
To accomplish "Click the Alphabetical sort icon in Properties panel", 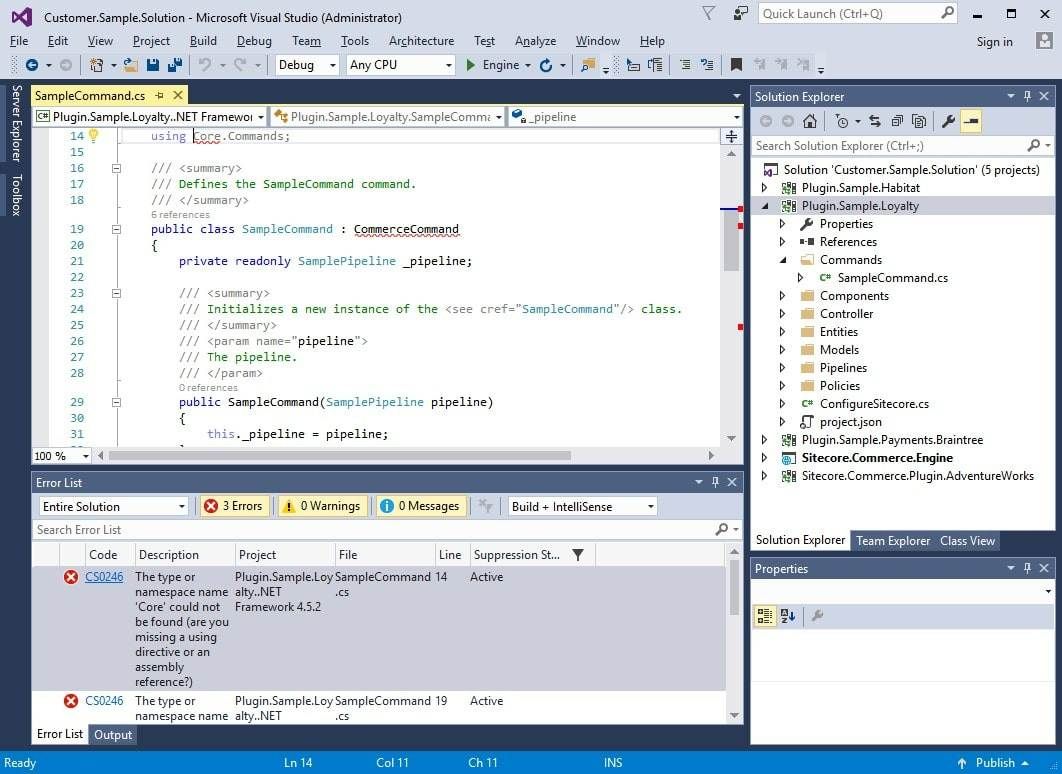I will [x=788, y=616].
